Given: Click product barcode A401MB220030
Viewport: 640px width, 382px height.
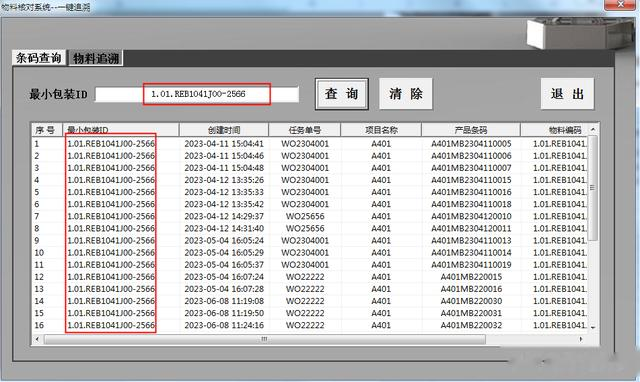Looking at the screenshot, I should tap(471, 301).
